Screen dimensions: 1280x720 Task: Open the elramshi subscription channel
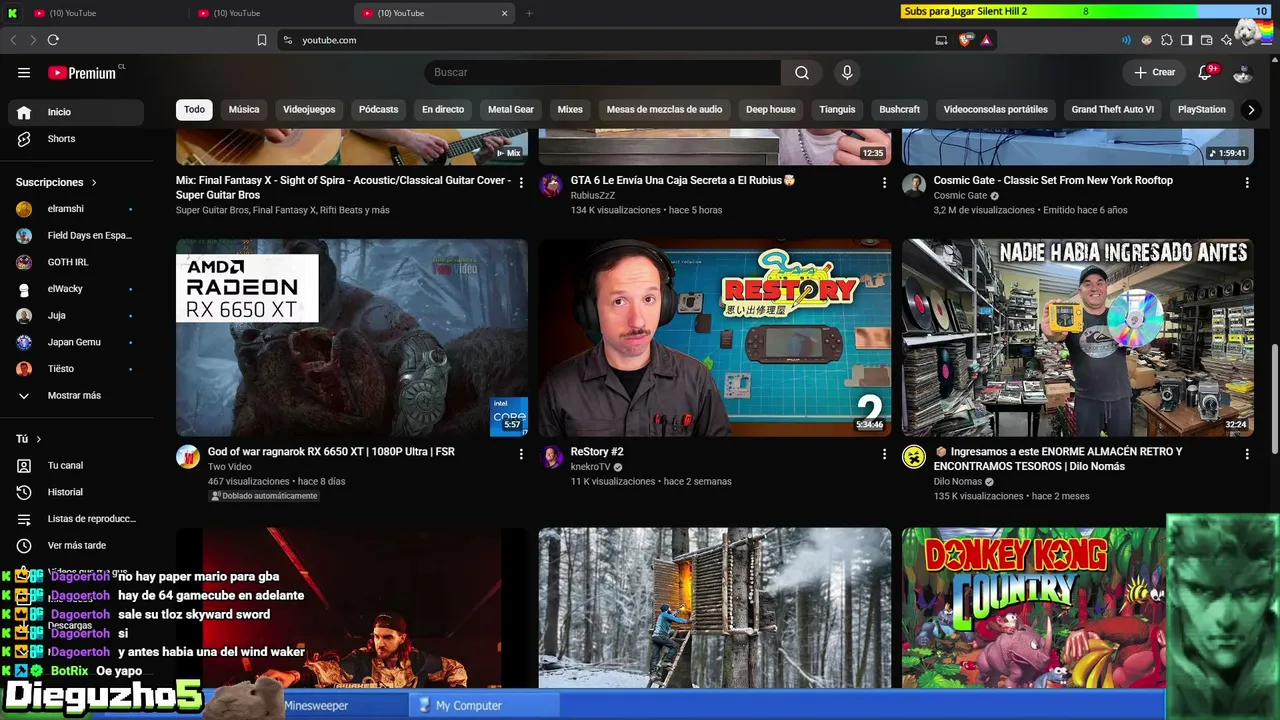point(76,209)
